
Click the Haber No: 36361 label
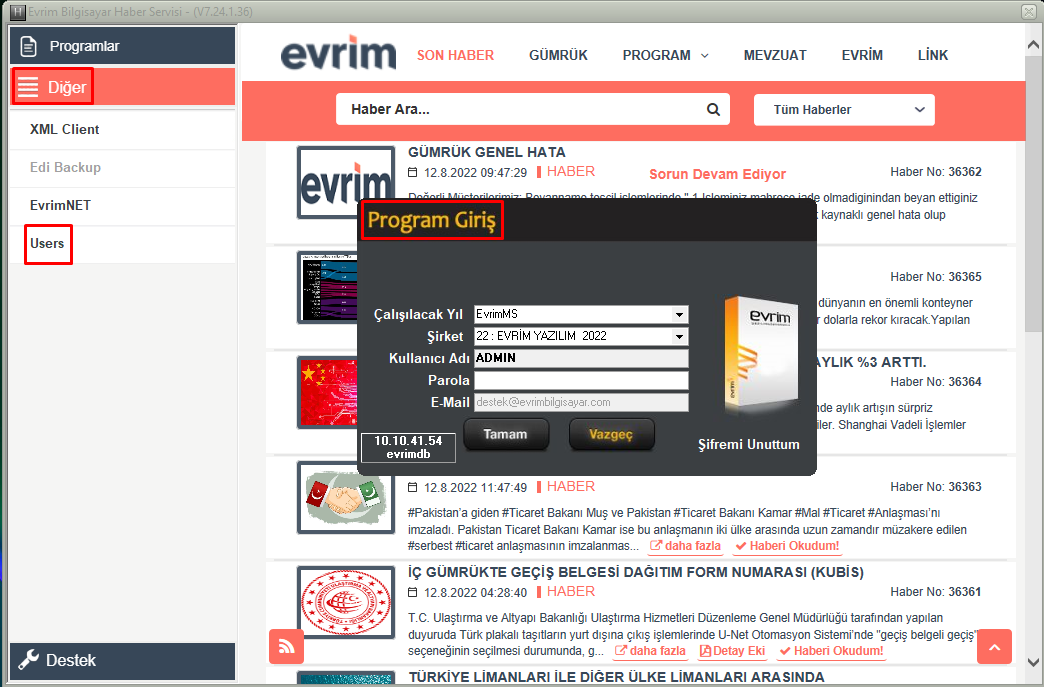click(x=935, y=592)
